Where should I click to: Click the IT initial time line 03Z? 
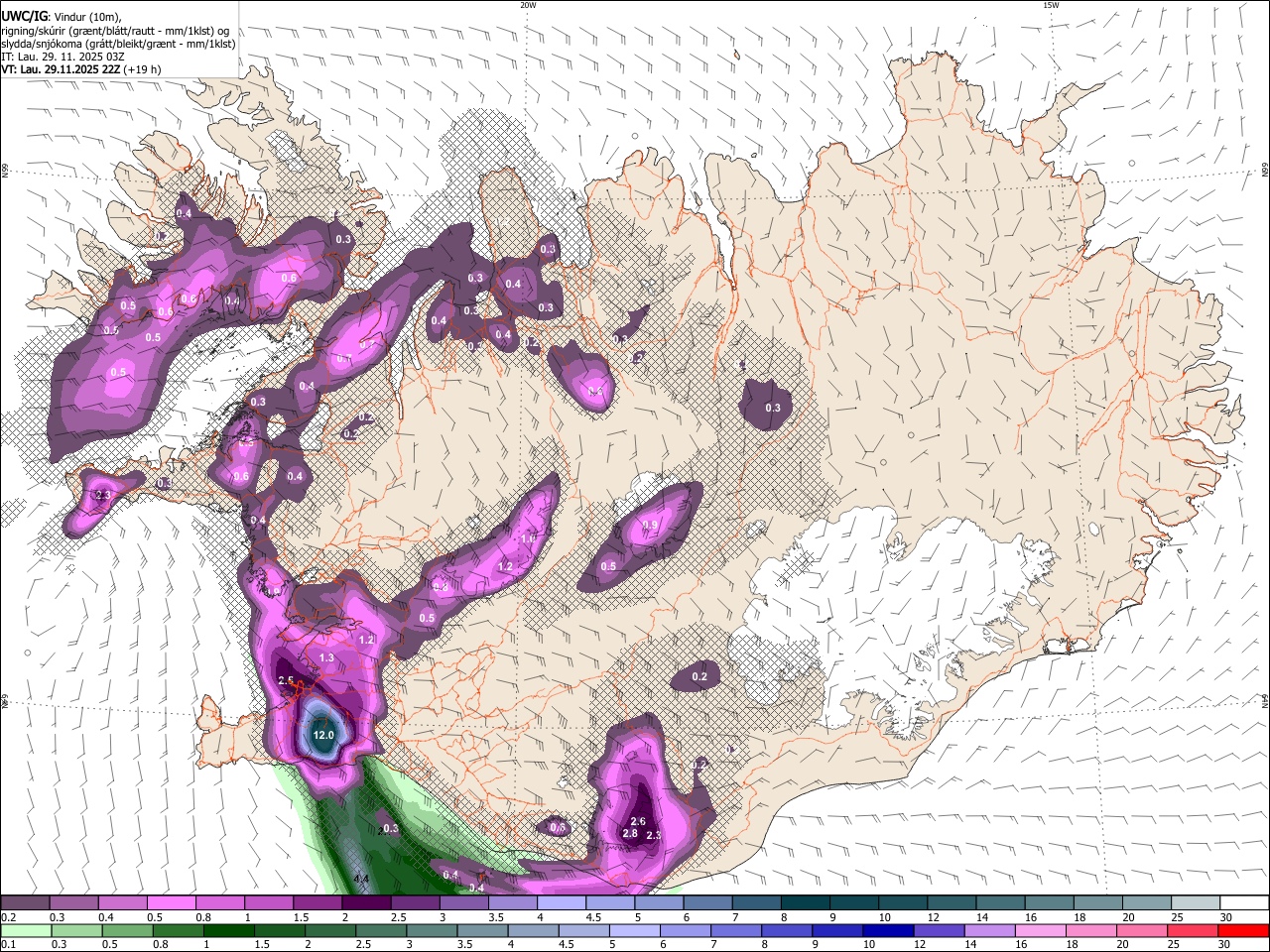coord(63,57)
